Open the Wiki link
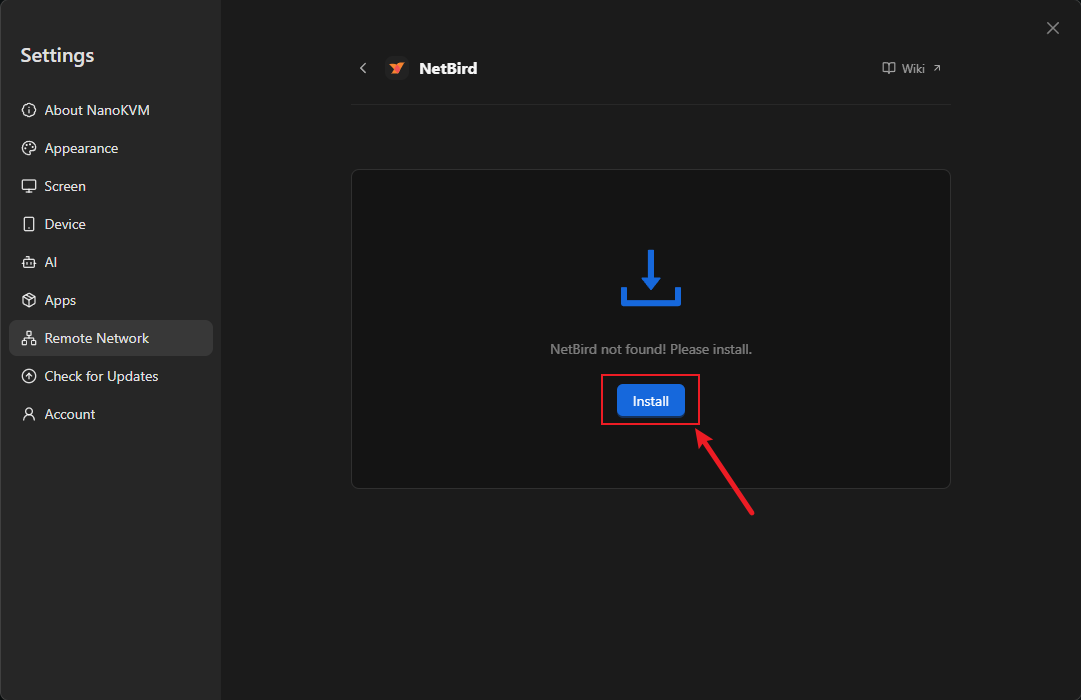 click(911, 68)
